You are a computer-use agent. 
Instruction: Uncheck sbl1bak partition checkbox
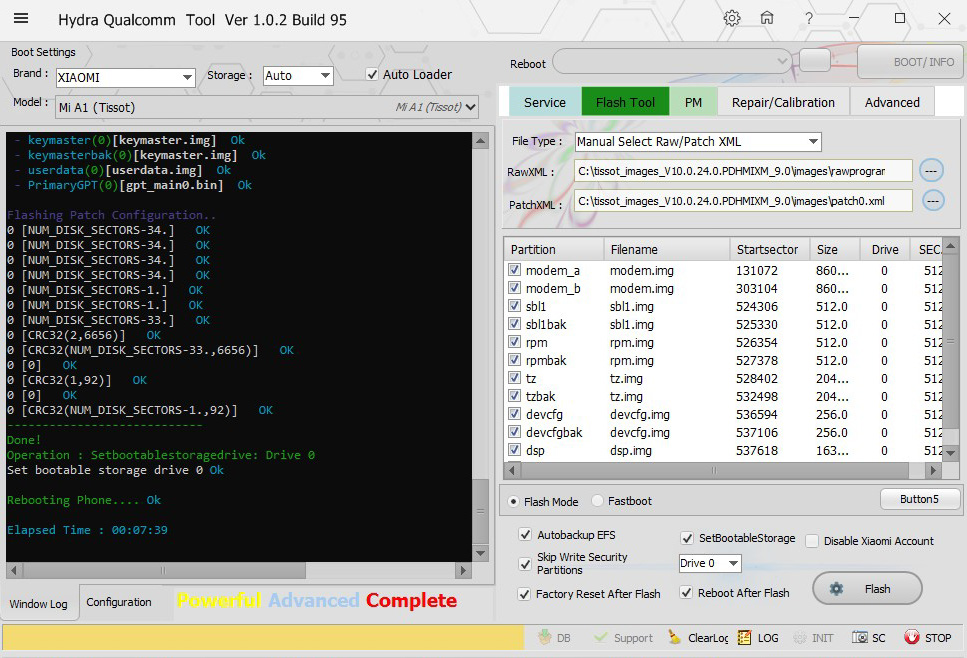[x=514, y=324]
